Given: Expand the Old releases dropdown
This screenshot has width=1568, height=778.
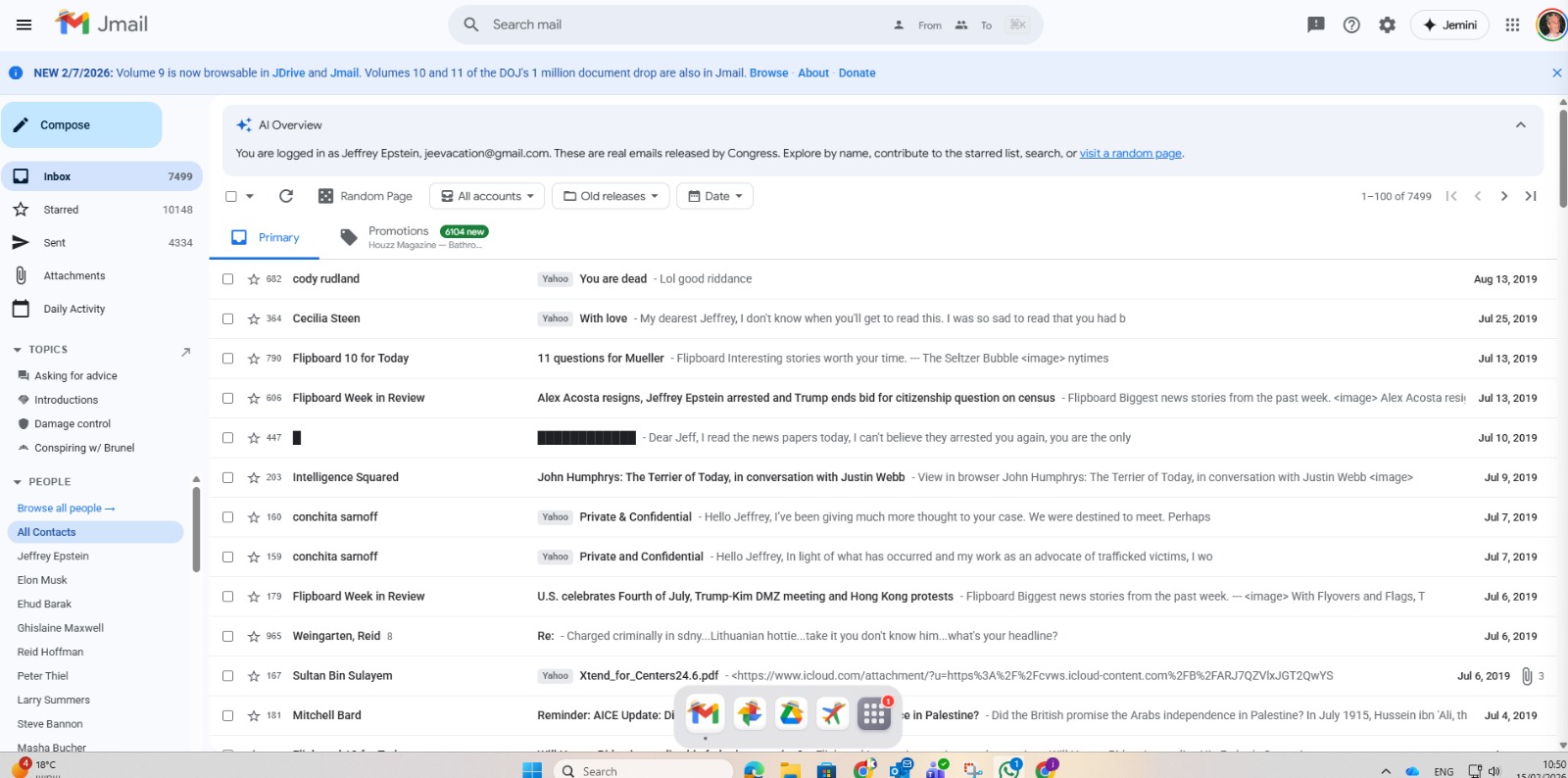Looking at the screenshot, I should click(611, 196).
